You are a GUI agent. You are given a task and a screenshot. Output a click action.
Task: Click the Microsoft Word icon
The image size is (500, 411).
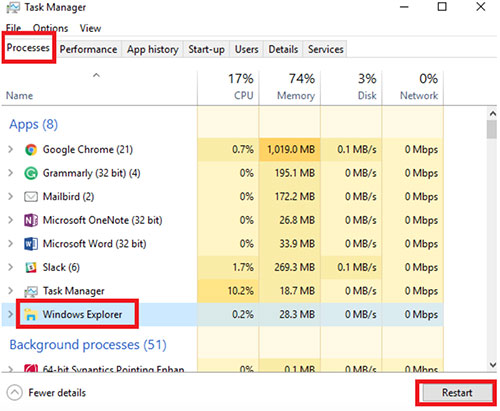tap(31, 244)
